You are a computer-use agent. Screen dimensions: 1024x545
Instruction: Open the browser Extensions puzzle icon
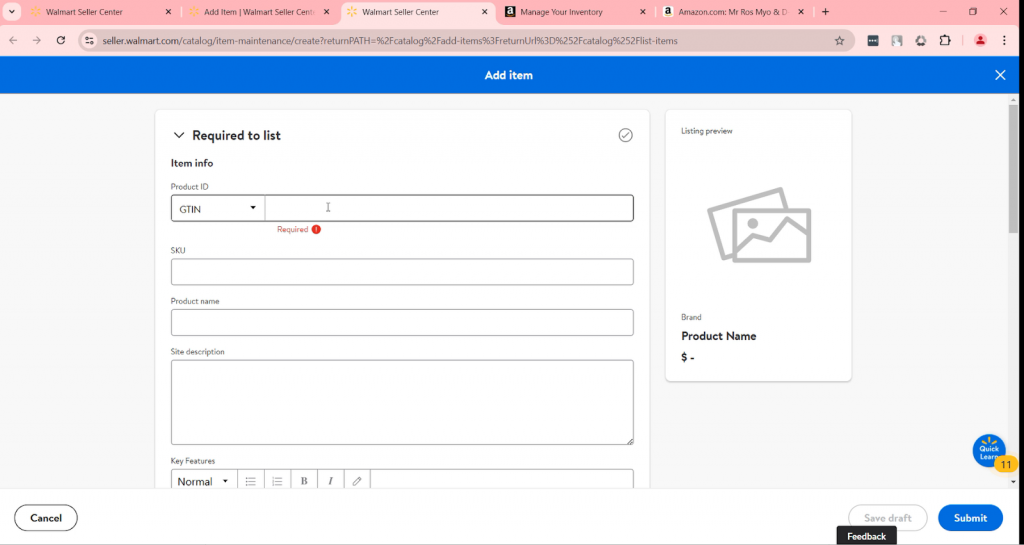point(945,41)
